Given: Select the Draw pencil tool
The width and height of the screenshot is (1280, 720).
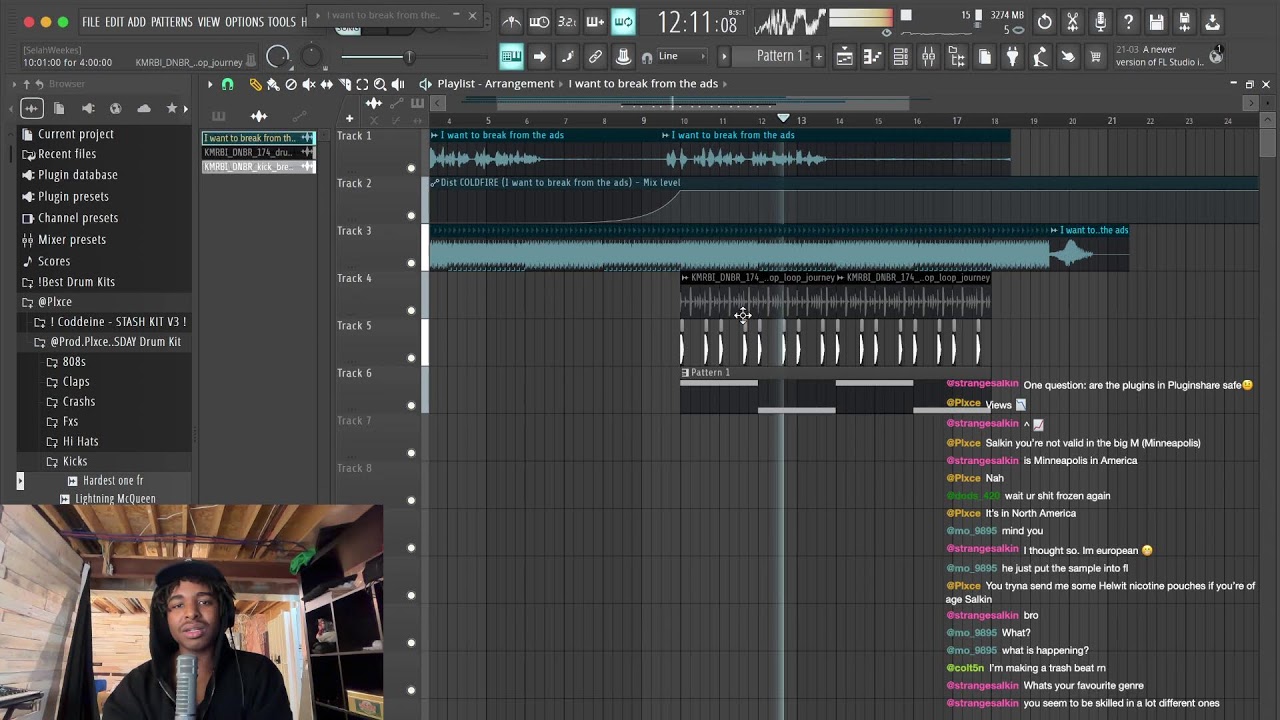Looking at the screenshot, I should pyautogui.click(x=255, y=85).
